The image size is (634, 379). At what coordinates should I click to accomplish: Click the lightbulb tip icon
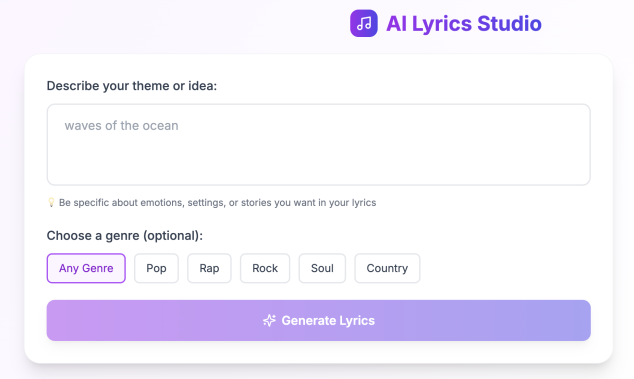[51, 202]
